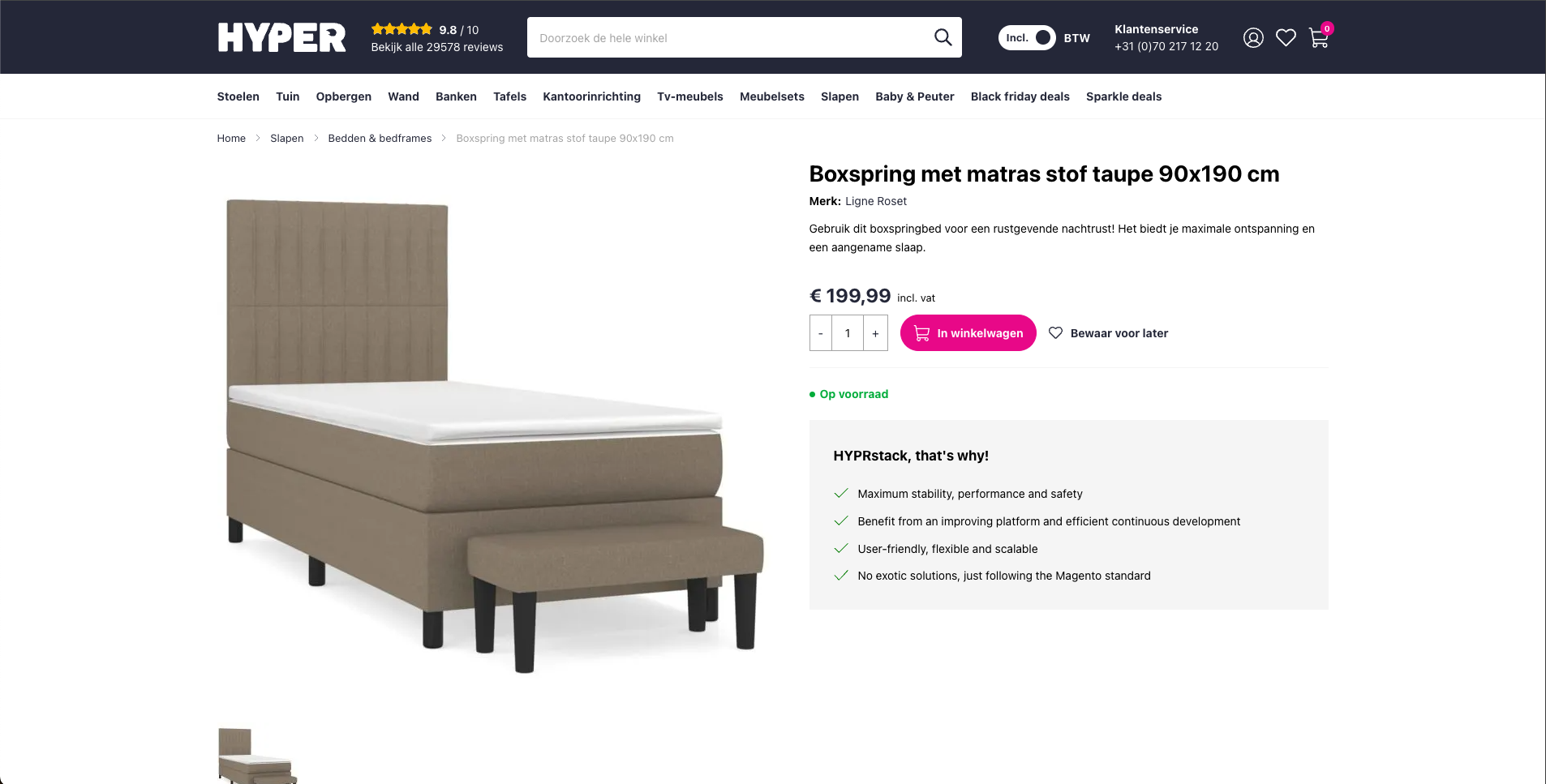This screenshot has height=784, width=1546.
Task: Decrease quantity with the minus button
Action: click(821, 333)
